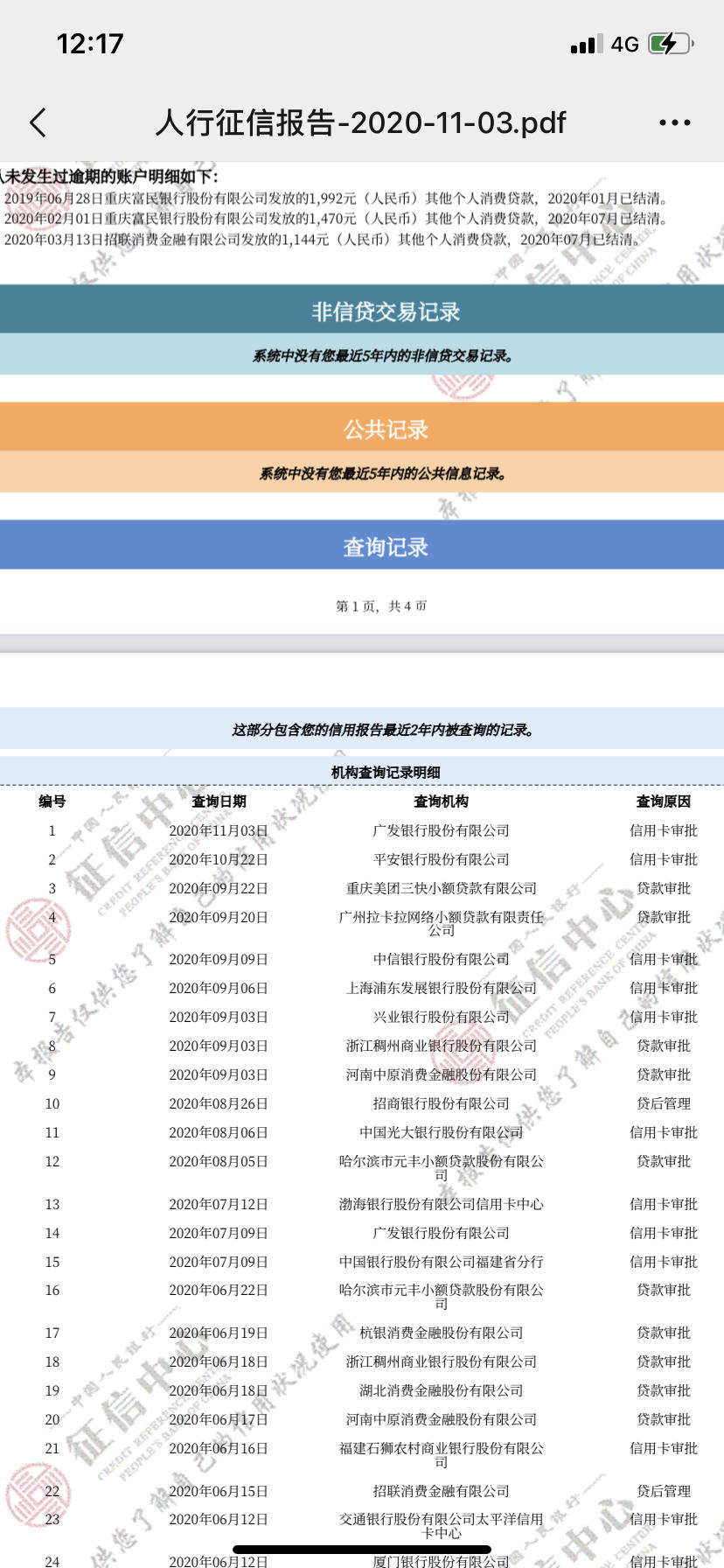The height and width of the screenshot is (1568, 724).
Task: Tap the 编号 column header
Action: click(x=52, y=801)
